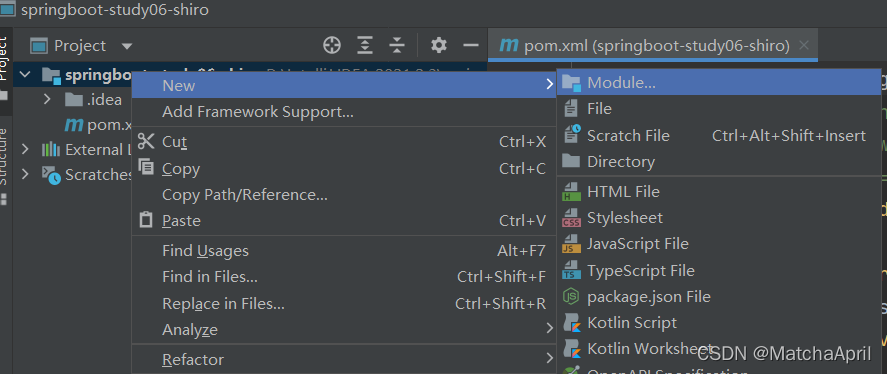Click the Cut menu entry
This screenshot has width=887, height=374.
click(x=344, y=141)
